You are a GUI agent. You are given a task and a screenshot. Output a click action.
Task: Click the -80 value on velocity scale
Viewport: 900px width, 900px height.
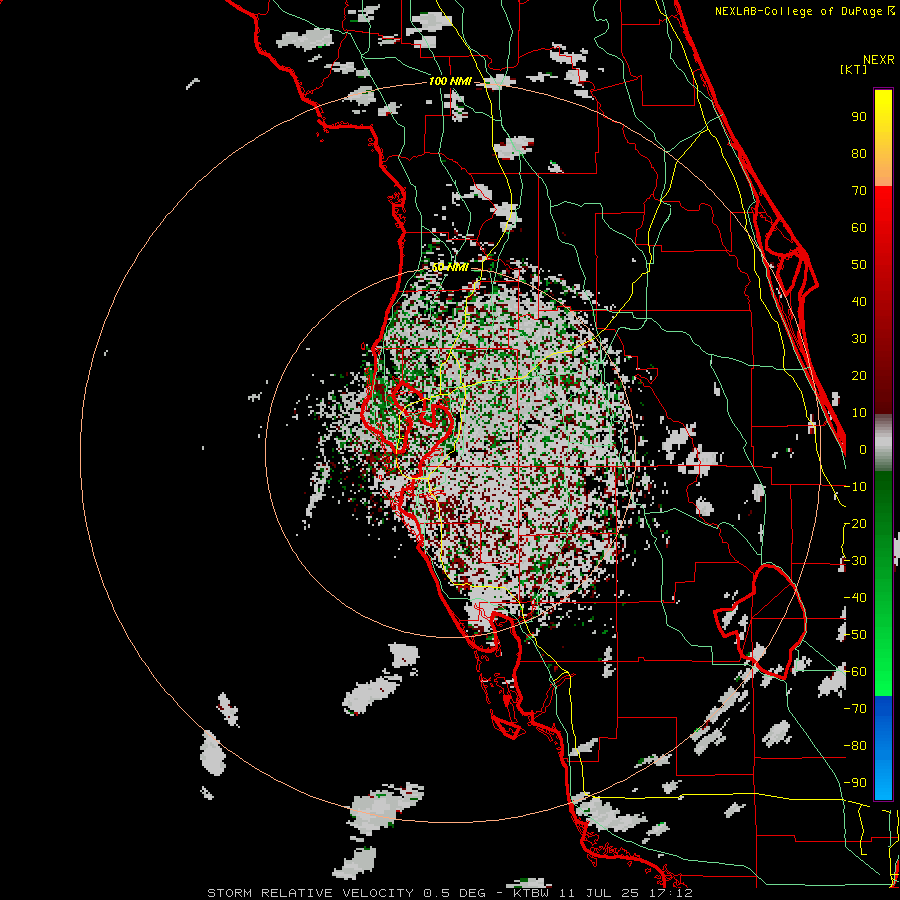pos(855,746)
